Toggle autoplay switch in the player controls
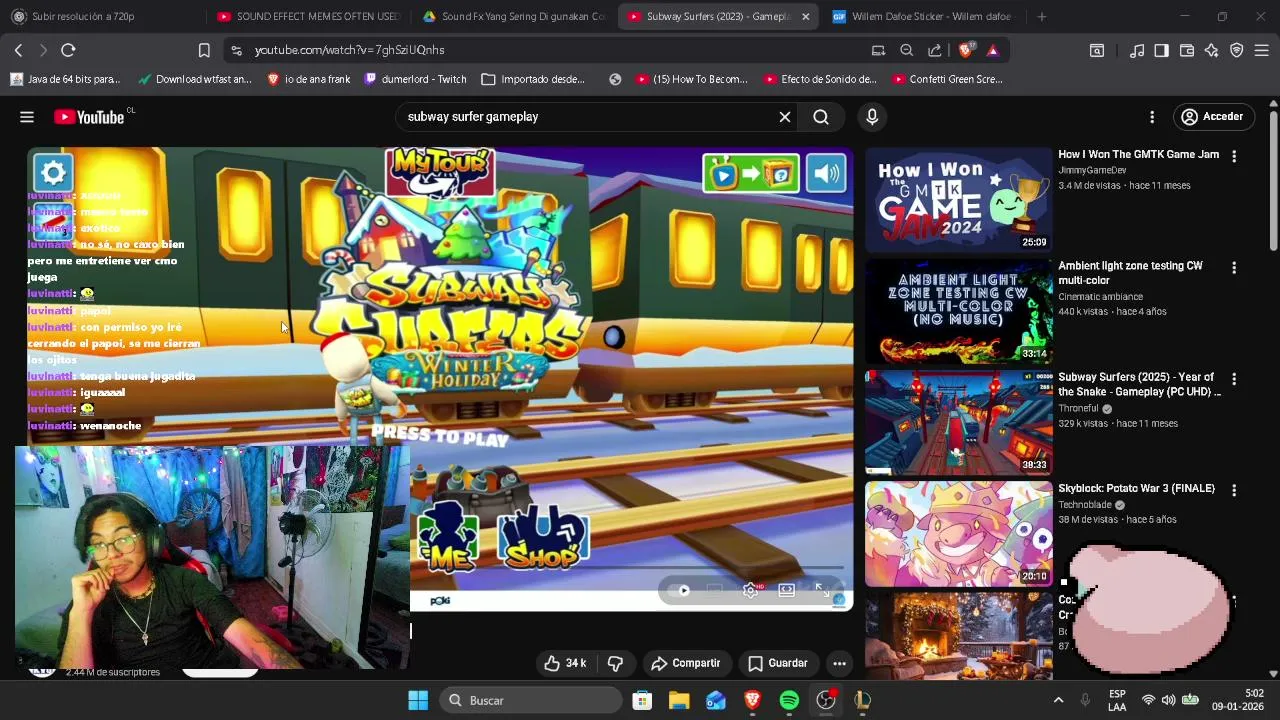Image resolution: width=1280 pixels, height=720 pixels. point(679,590)
